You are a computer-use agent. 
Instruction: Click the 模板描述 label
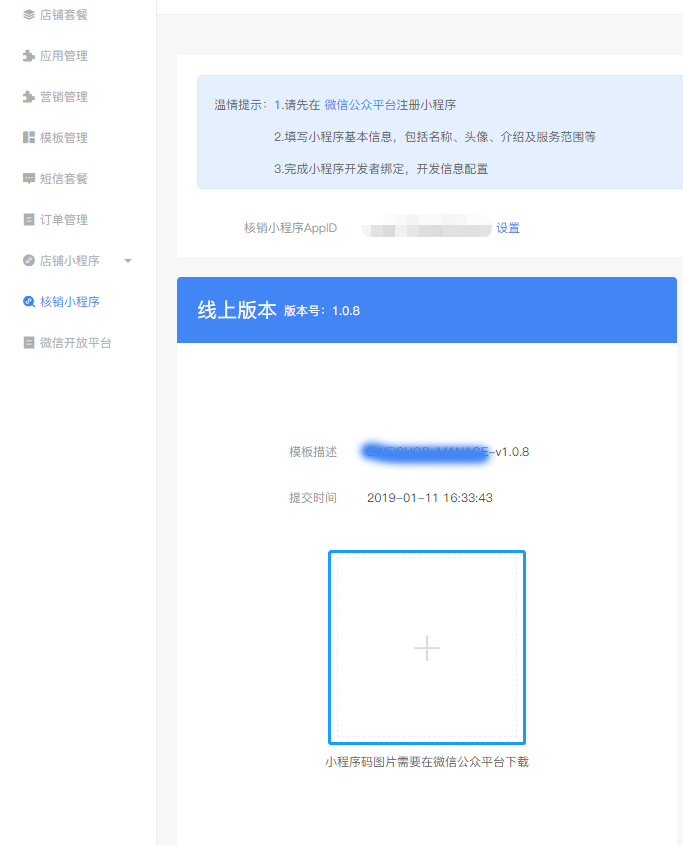313,452
